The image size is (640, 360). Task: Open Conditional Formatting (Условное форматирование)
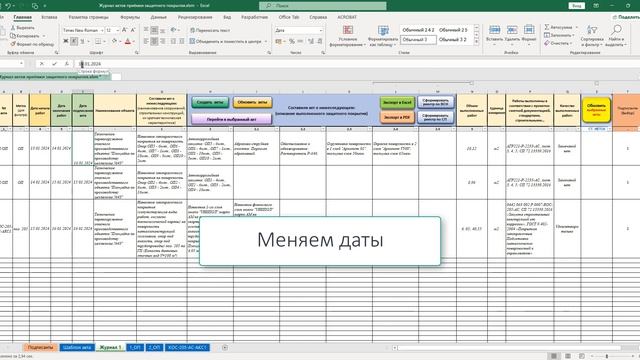point(348,36)
